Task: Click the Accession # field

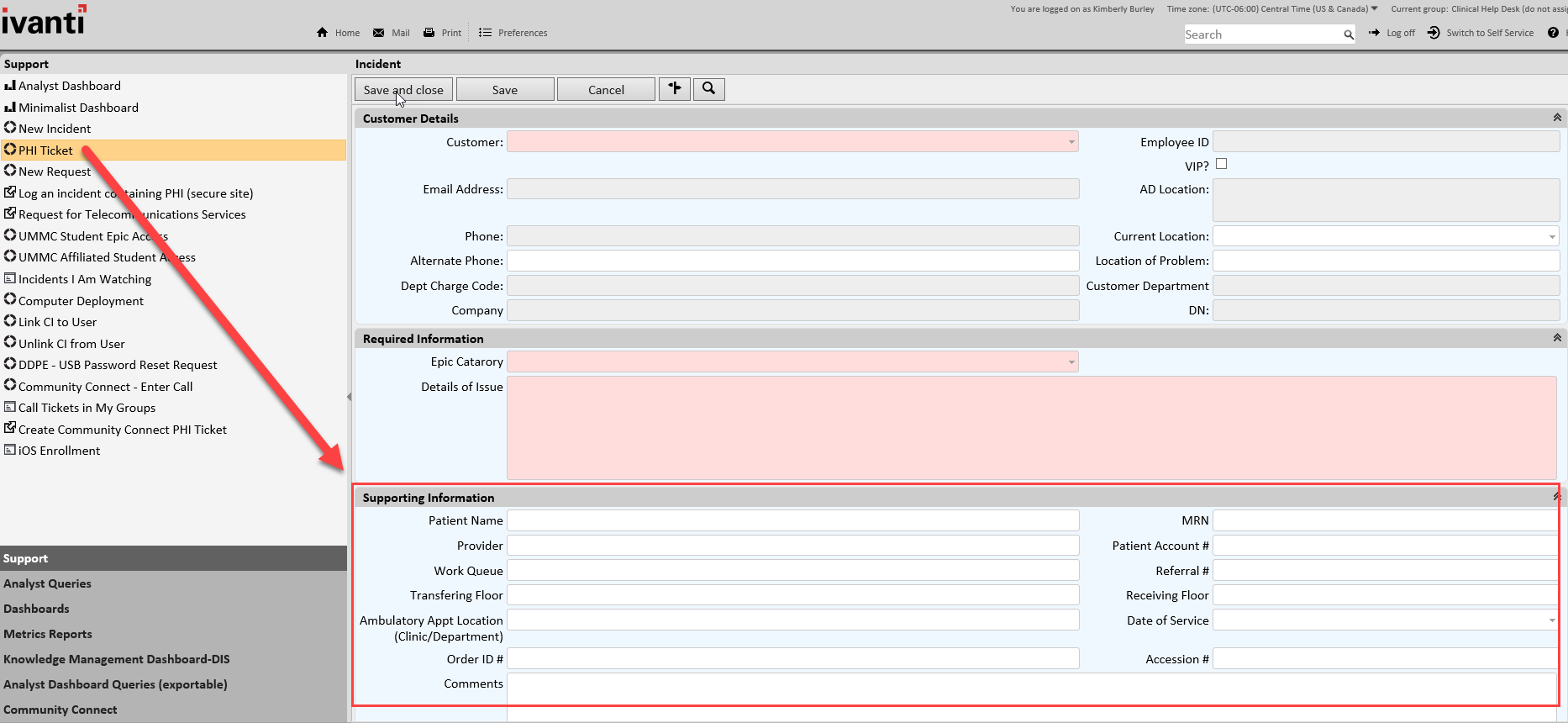Action: coord(1386,658)
